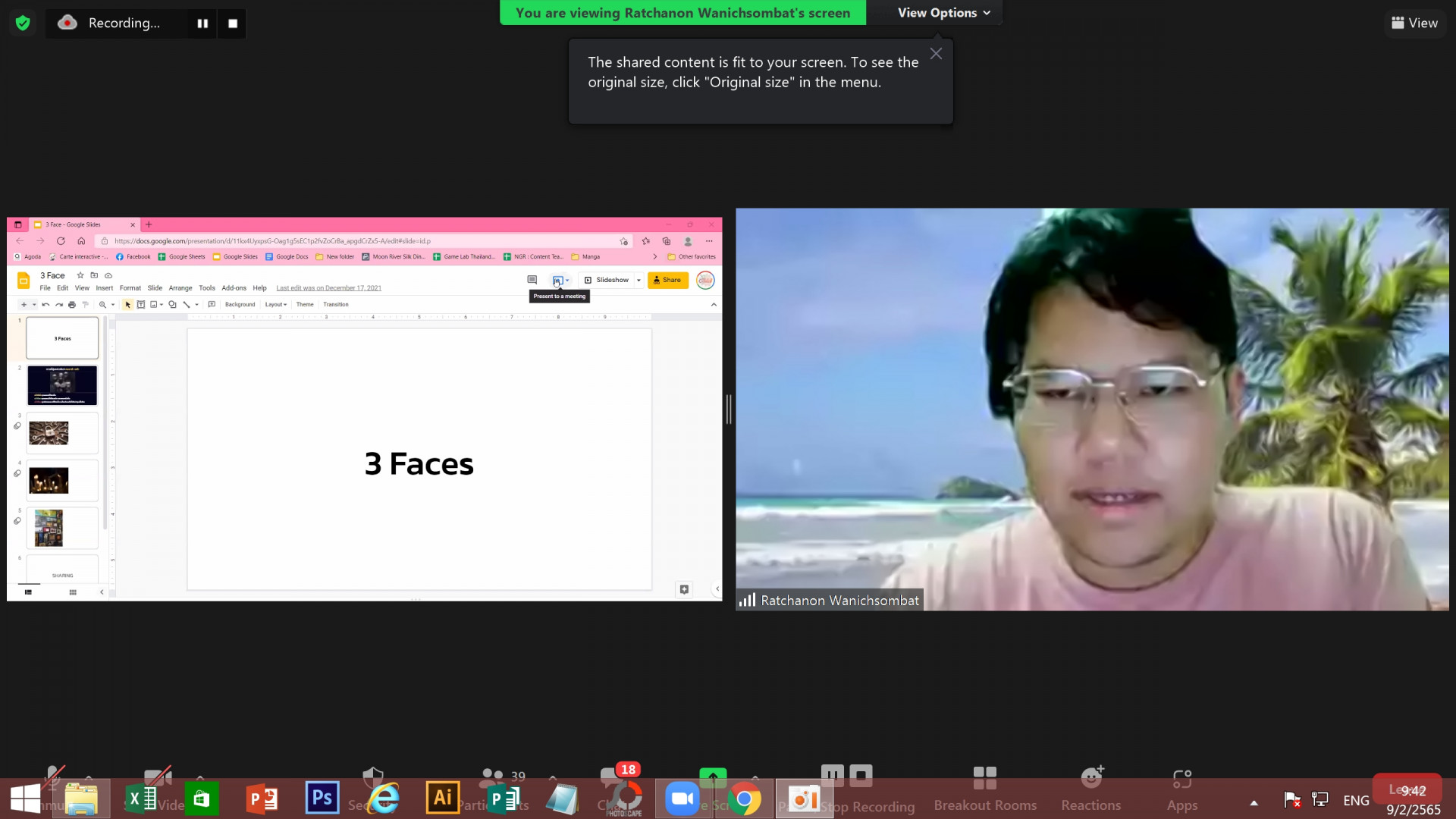Screen dimensions: 1456x819
Task: Open the Insert menu in Slides
Action: [x=105, y=288]
